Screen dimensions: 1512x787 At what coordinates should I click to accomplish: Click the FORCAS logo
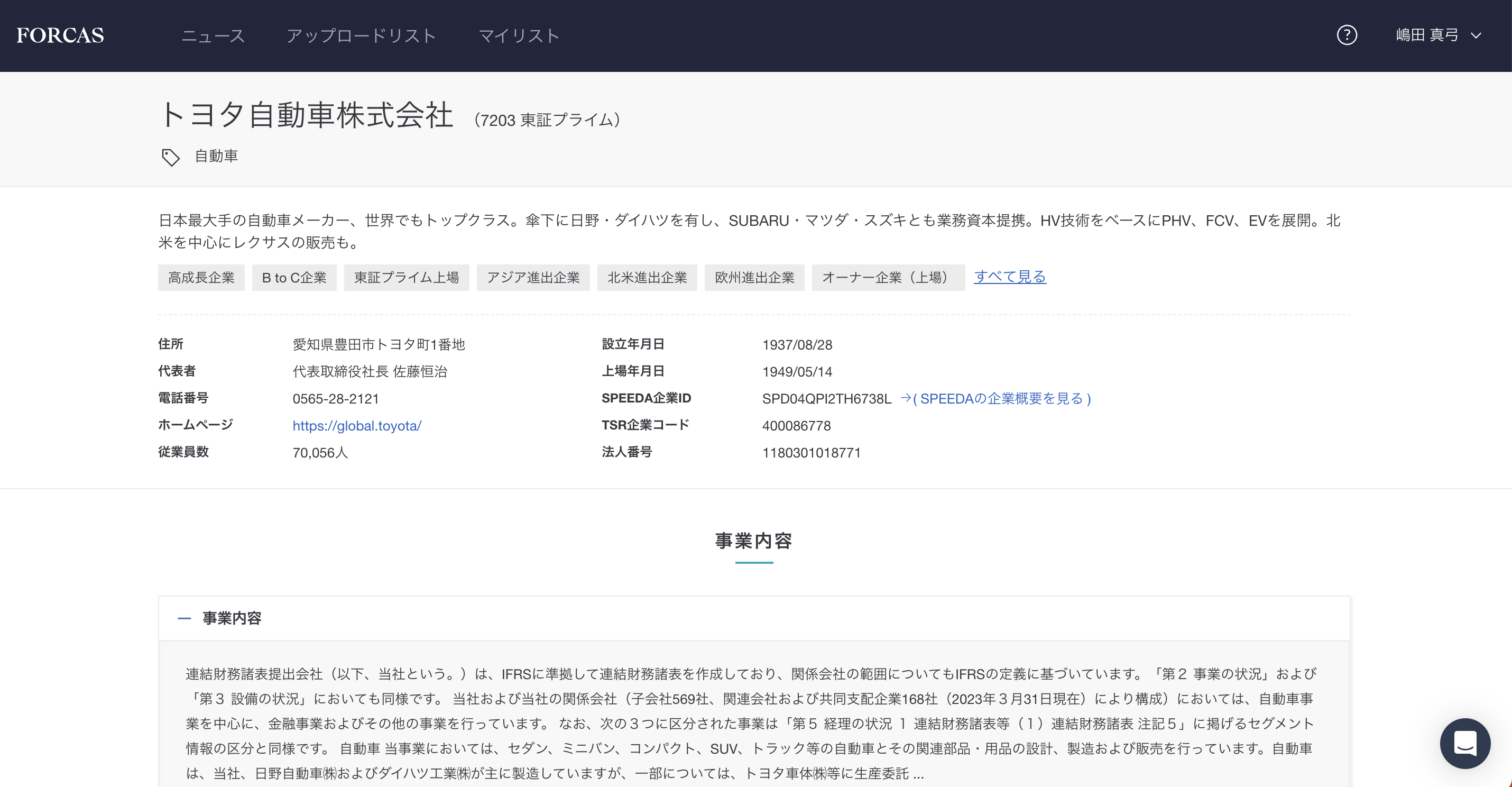click(60, 35)
